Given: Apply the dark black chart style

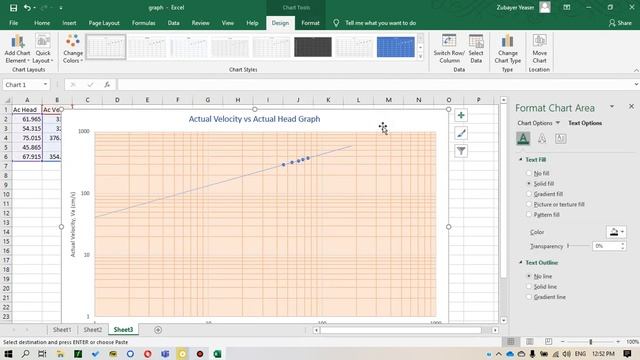Looking at the screenshot, I should click(313, 47).
